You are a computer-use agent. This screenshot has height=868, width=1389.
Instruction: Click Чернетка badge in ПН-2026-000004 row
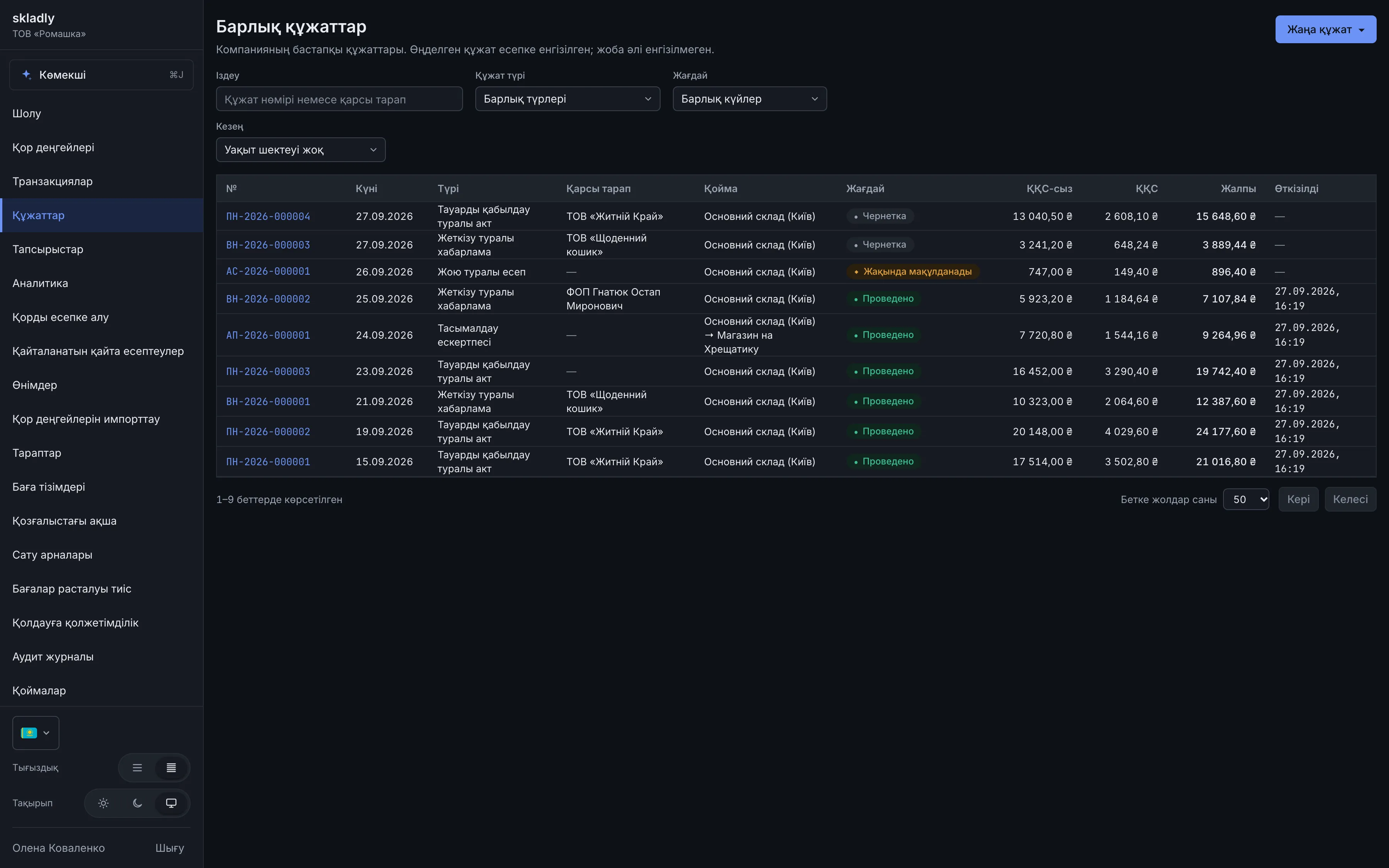tap(880, 216)
